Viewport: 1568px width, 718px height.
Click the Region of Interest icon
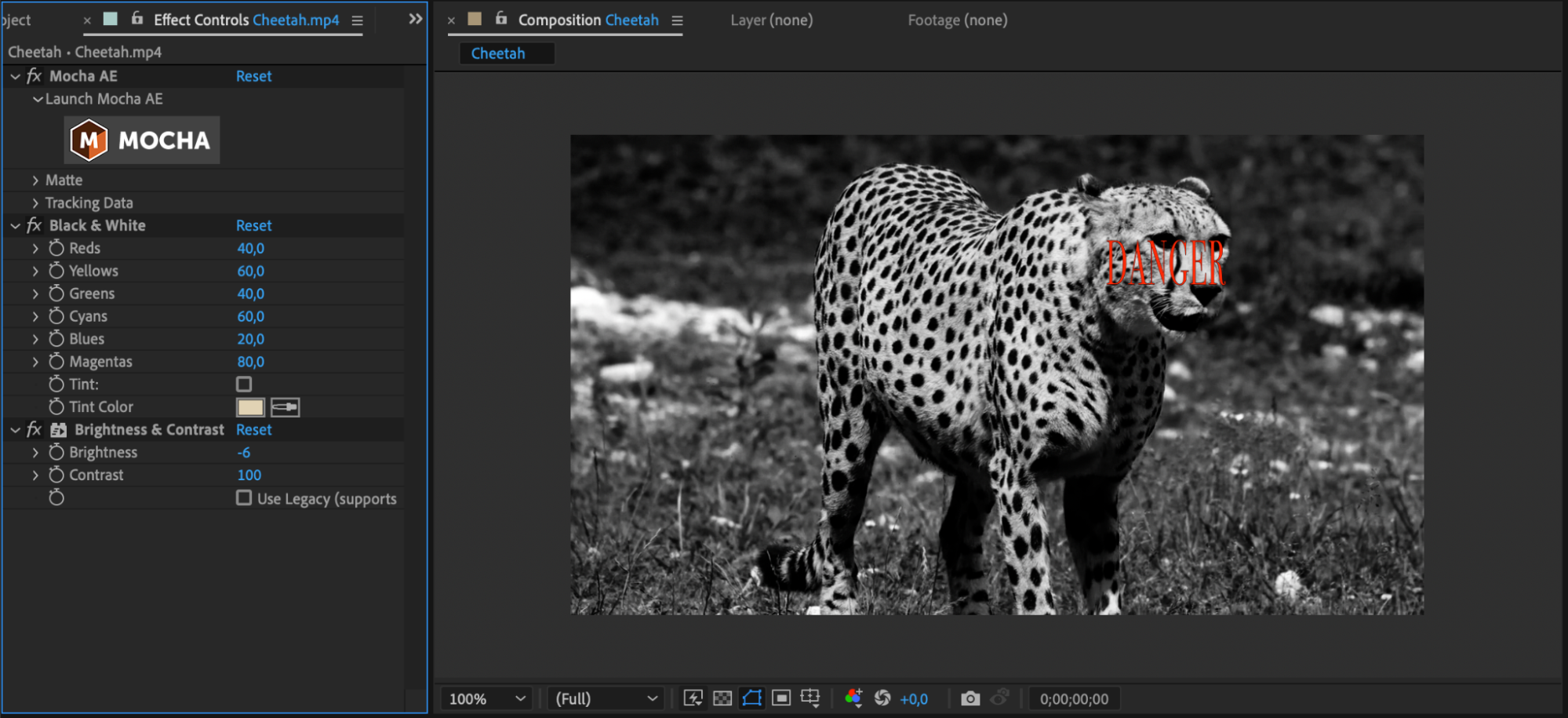click(x=781, y=698)
